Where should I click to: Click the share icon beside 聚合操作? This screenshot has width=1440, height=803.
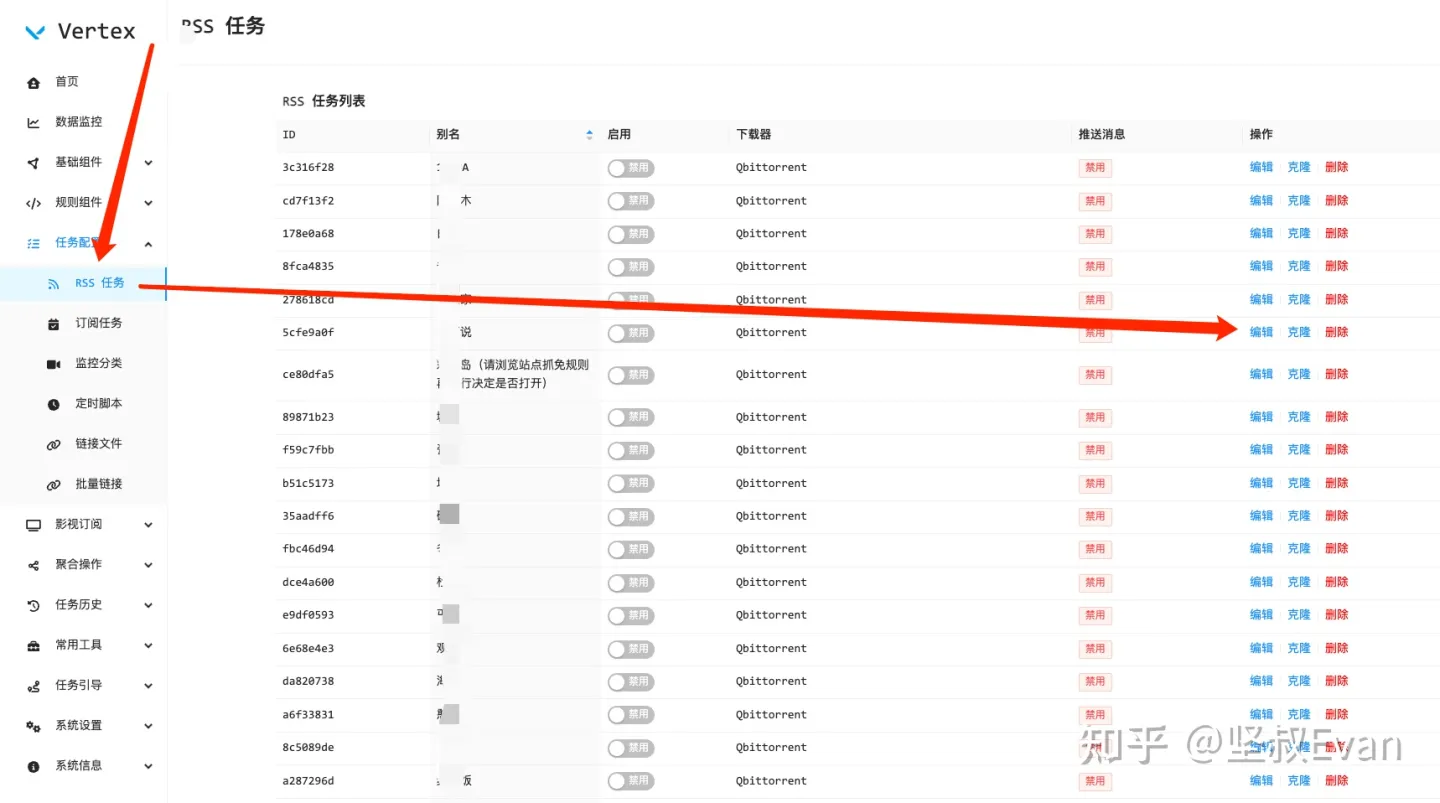[x=33, y=565]
